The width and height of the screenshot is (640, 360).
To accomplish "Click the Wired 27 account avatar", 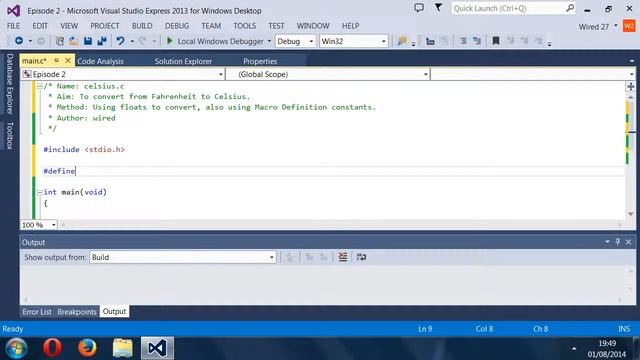I will (x=629, y=26).
